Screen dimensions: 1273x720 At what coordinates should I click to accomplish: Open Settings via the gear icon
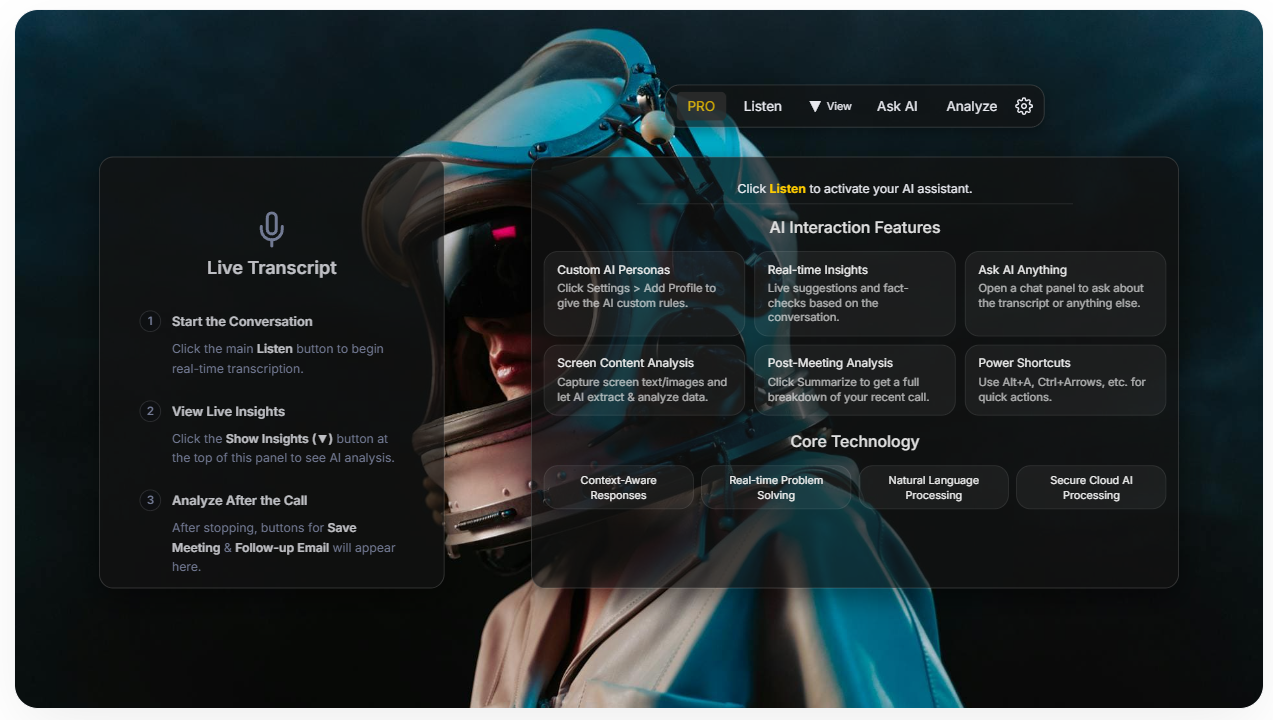1023,105
